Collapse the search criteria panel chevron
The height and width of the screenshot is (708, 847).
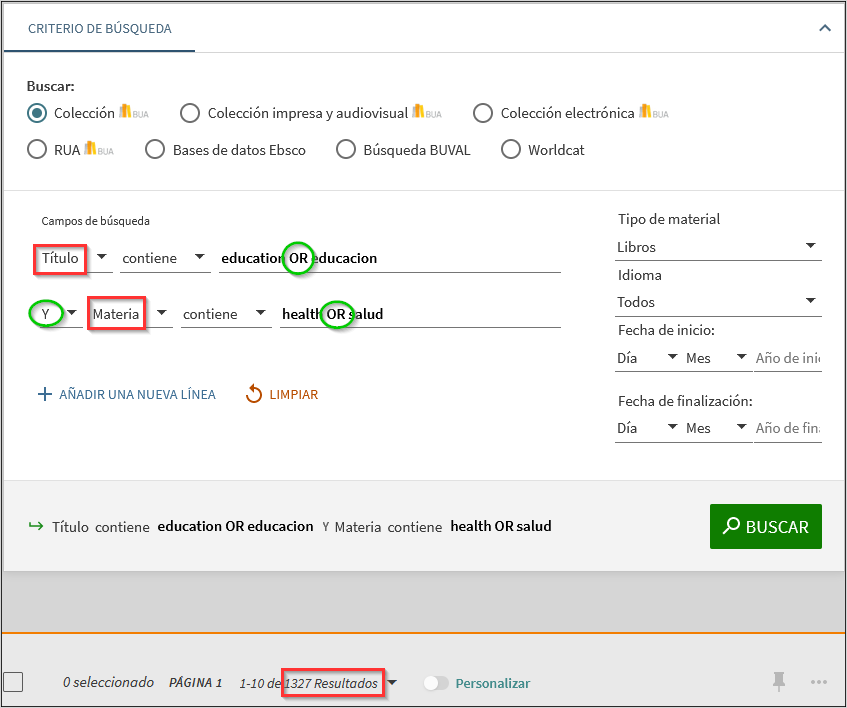click(x=824, y=28)
